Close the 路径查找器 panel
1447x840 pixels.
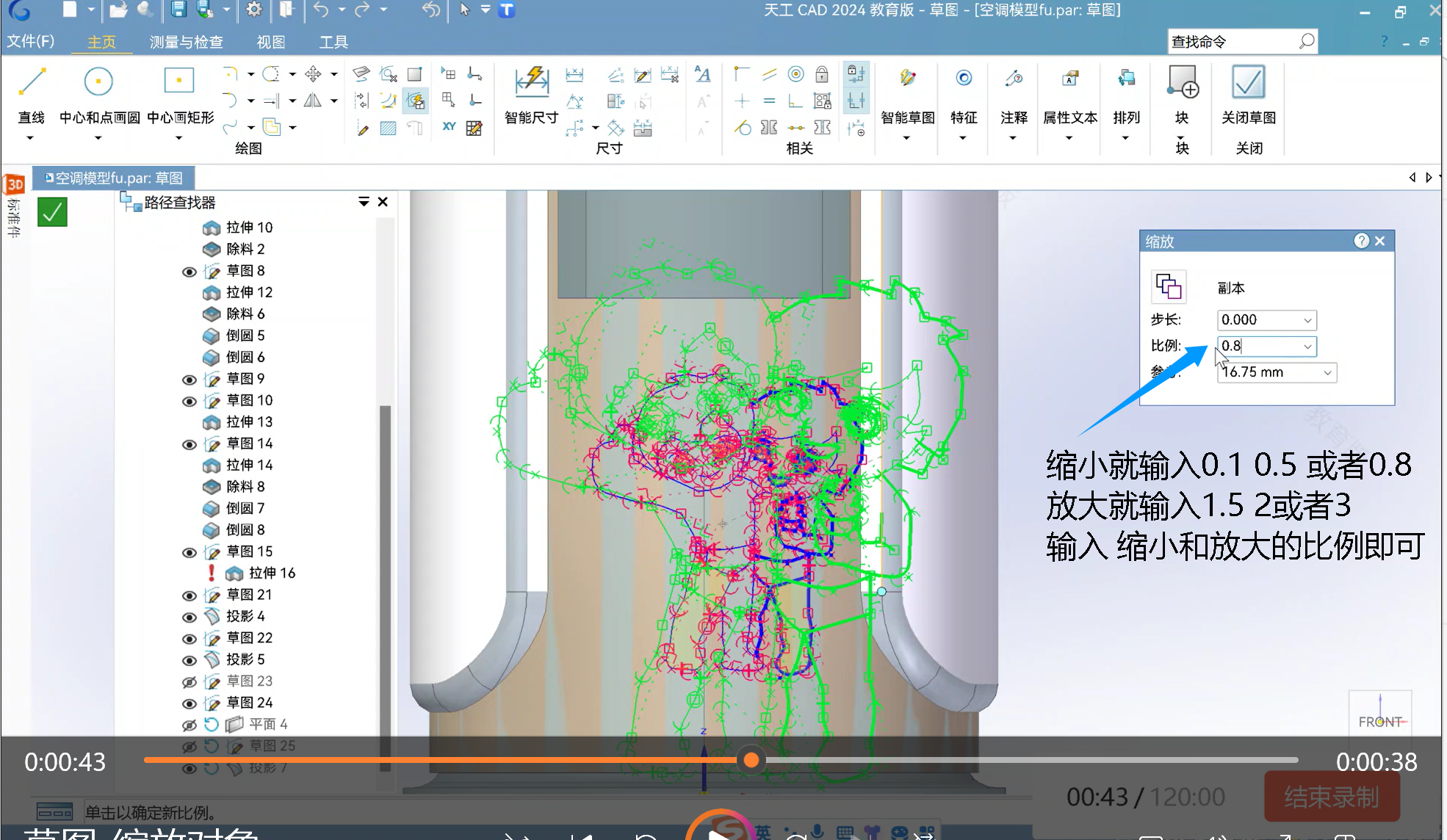tap(383, 201)
